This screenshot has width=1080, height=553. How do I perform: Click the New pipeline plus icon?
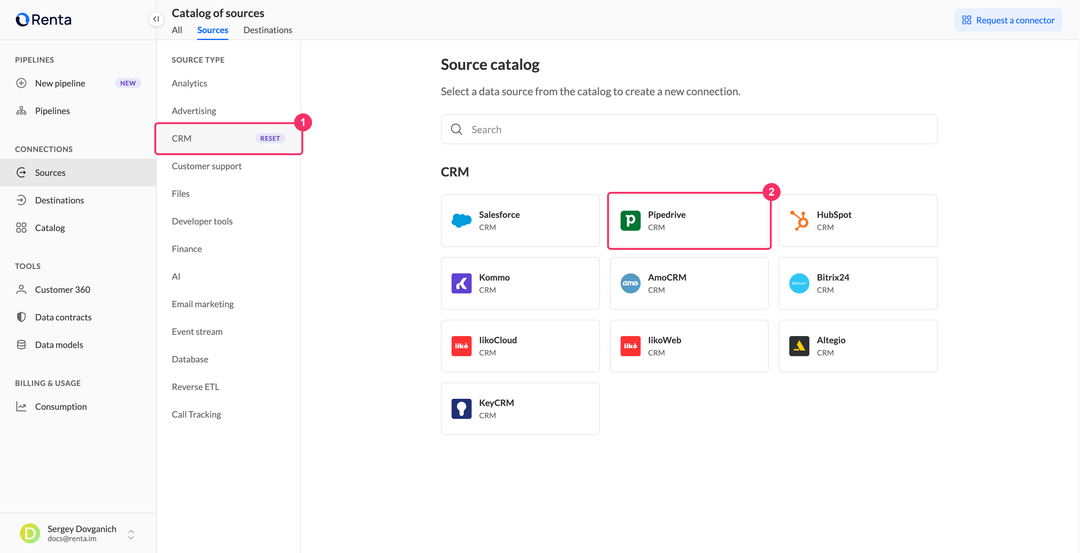click(21, 83)
